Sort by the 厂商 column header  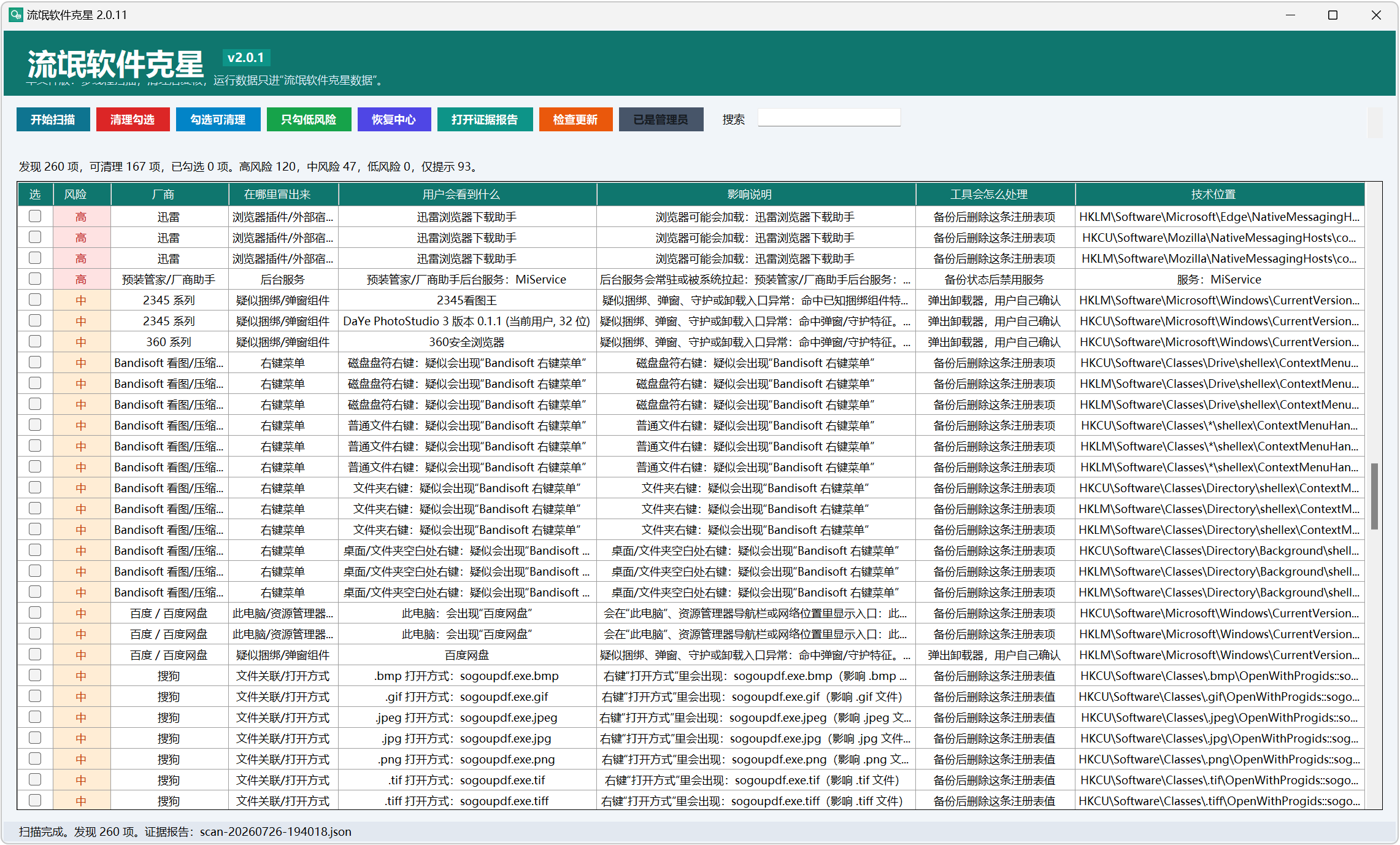[x=169, y=195]
